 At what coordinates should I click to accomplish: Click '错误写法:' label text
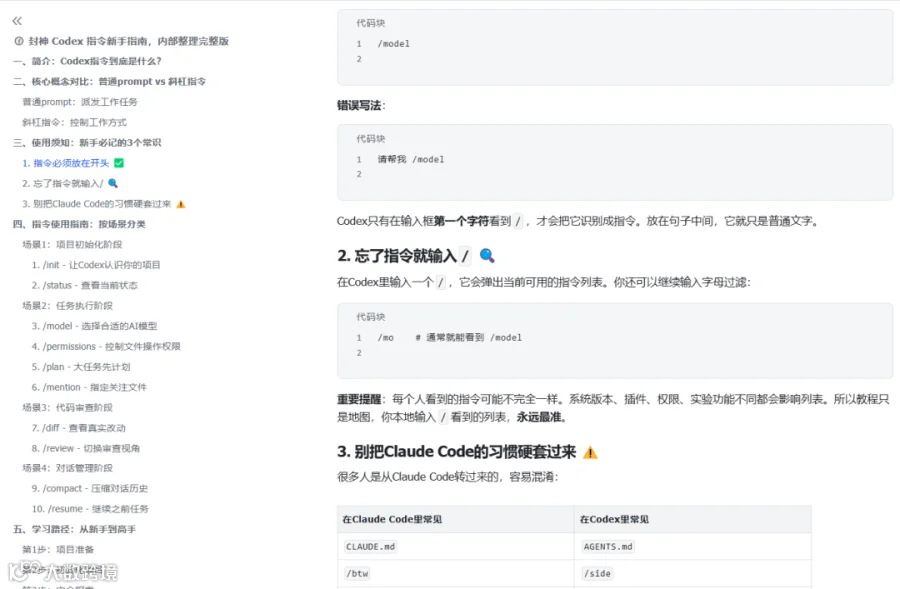pyautogui.click(x=361, y=106)
